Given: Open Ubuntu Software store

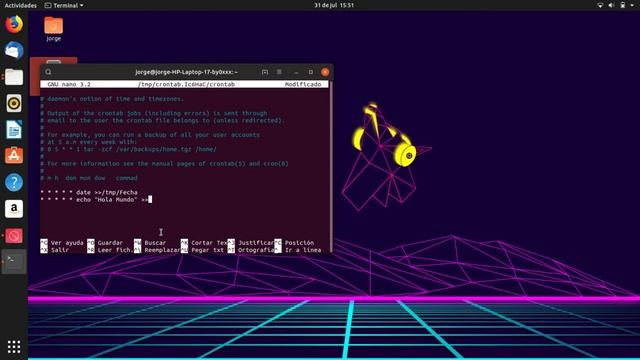Looking at the screenshot, I should (14, 156).
